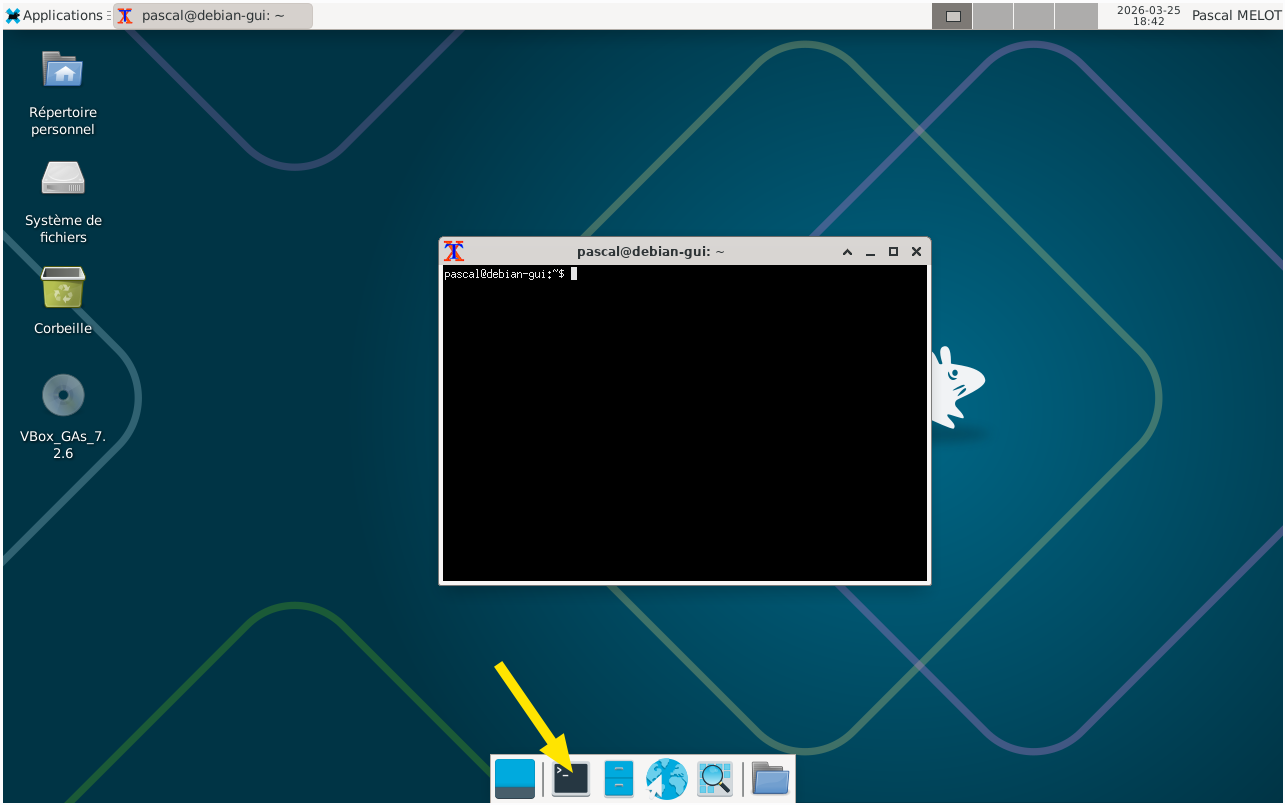Open the Pascal MELOT user menu
This screenshot has width=1285, height=805.
[1236, 15]
